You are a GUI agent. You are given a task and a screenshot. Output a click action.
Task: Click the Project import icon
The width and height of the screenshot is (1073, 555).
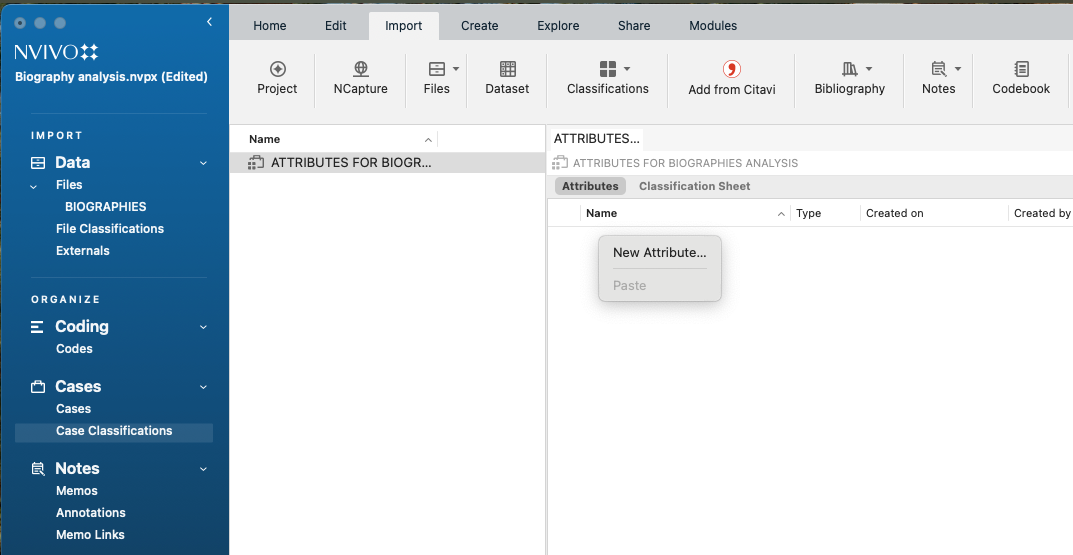click(x=277, y=69)
